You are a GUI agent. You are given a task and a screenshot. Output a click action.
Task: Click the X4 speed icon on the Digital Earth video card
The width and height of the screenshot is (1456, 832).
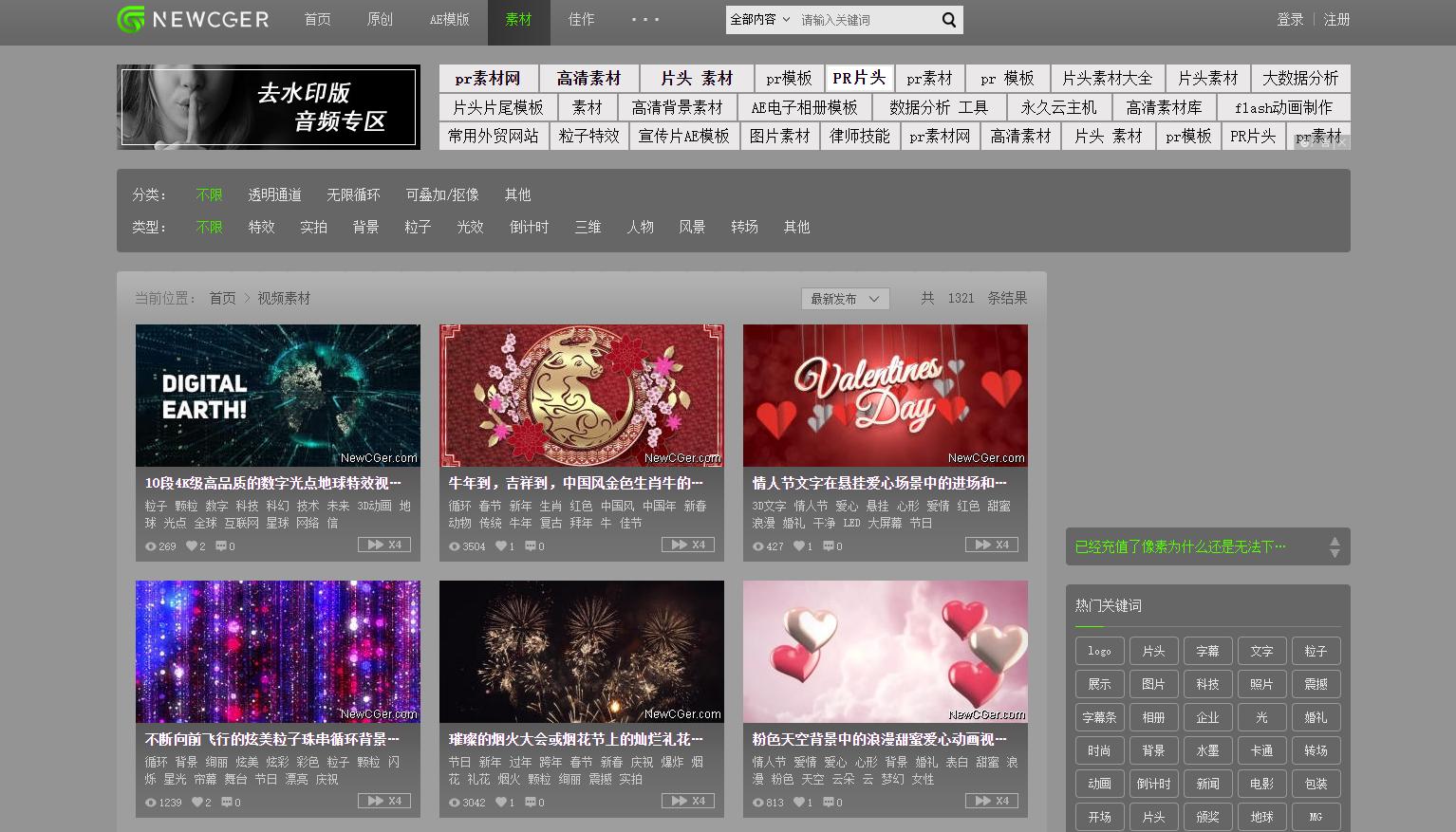coord(383,545)
